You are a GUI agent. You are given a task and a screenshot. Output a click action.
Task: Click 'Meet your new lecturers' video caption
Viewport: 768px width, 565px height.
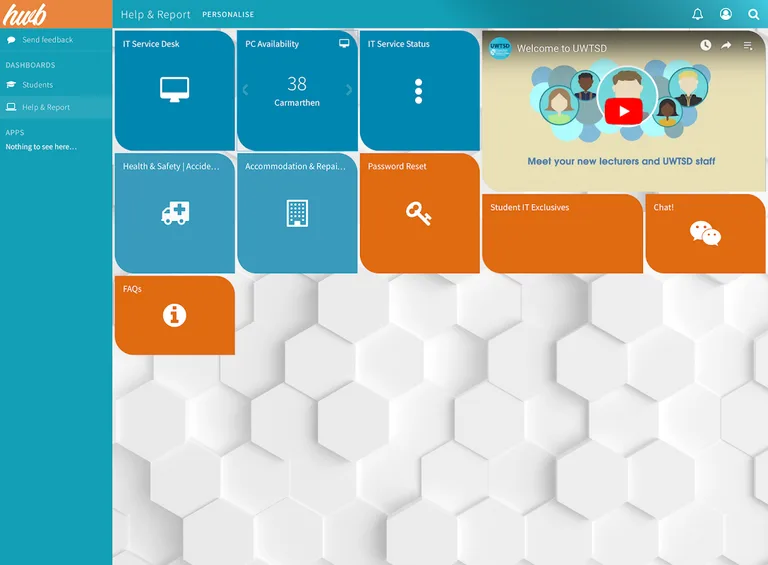(621, 161)
